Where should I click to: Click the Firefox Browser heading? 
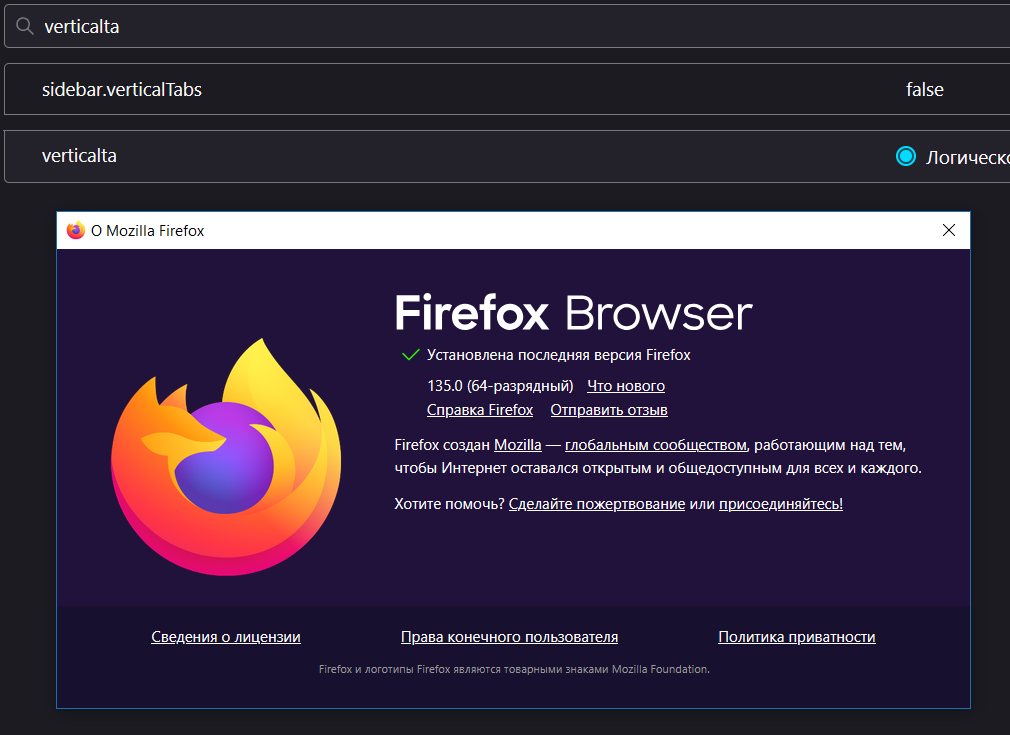(x=573, y=313)
